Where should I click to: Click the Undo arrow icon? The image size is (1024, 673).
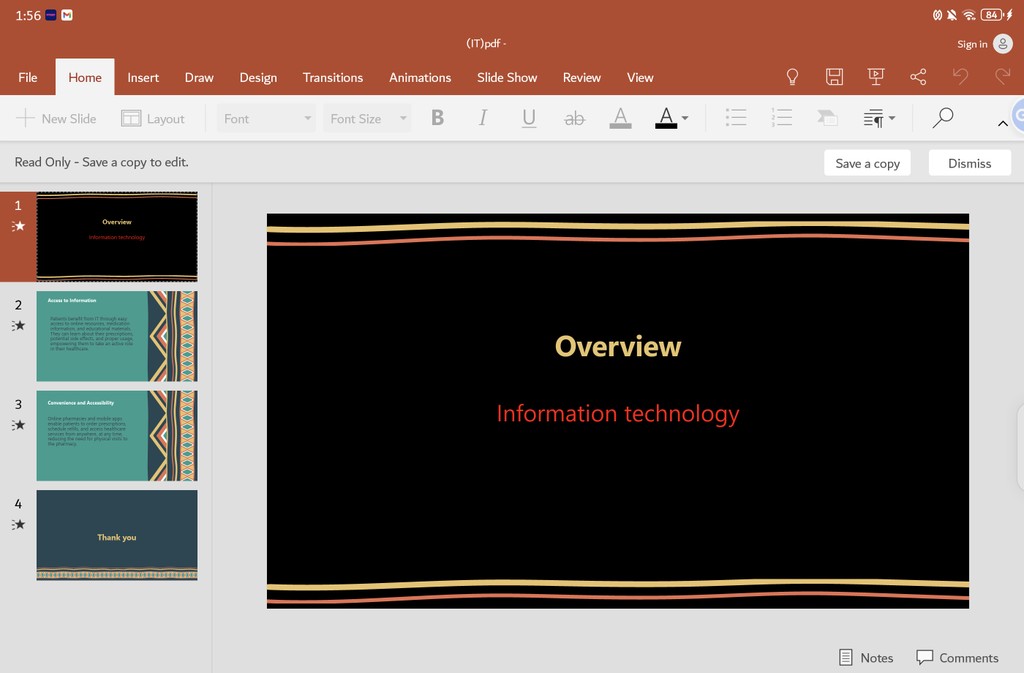click(960, 77)
